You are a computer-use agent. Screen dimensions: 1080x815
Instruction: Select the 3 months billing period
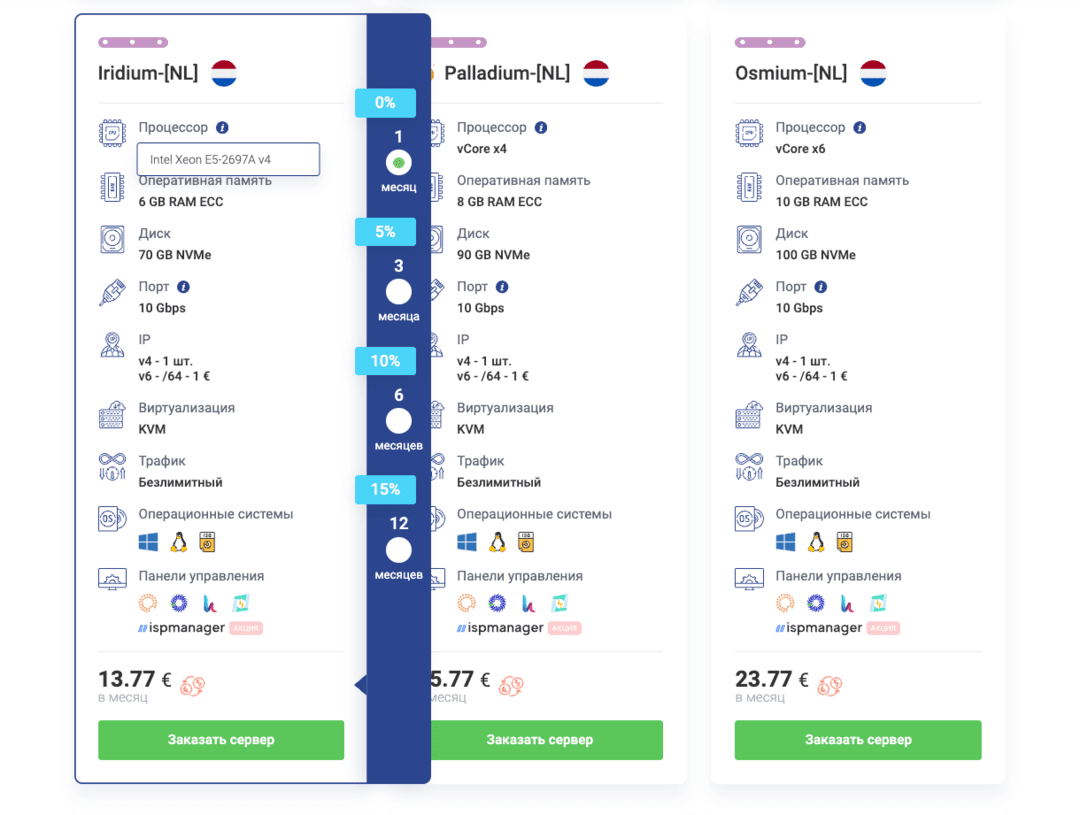coord(398,291)
